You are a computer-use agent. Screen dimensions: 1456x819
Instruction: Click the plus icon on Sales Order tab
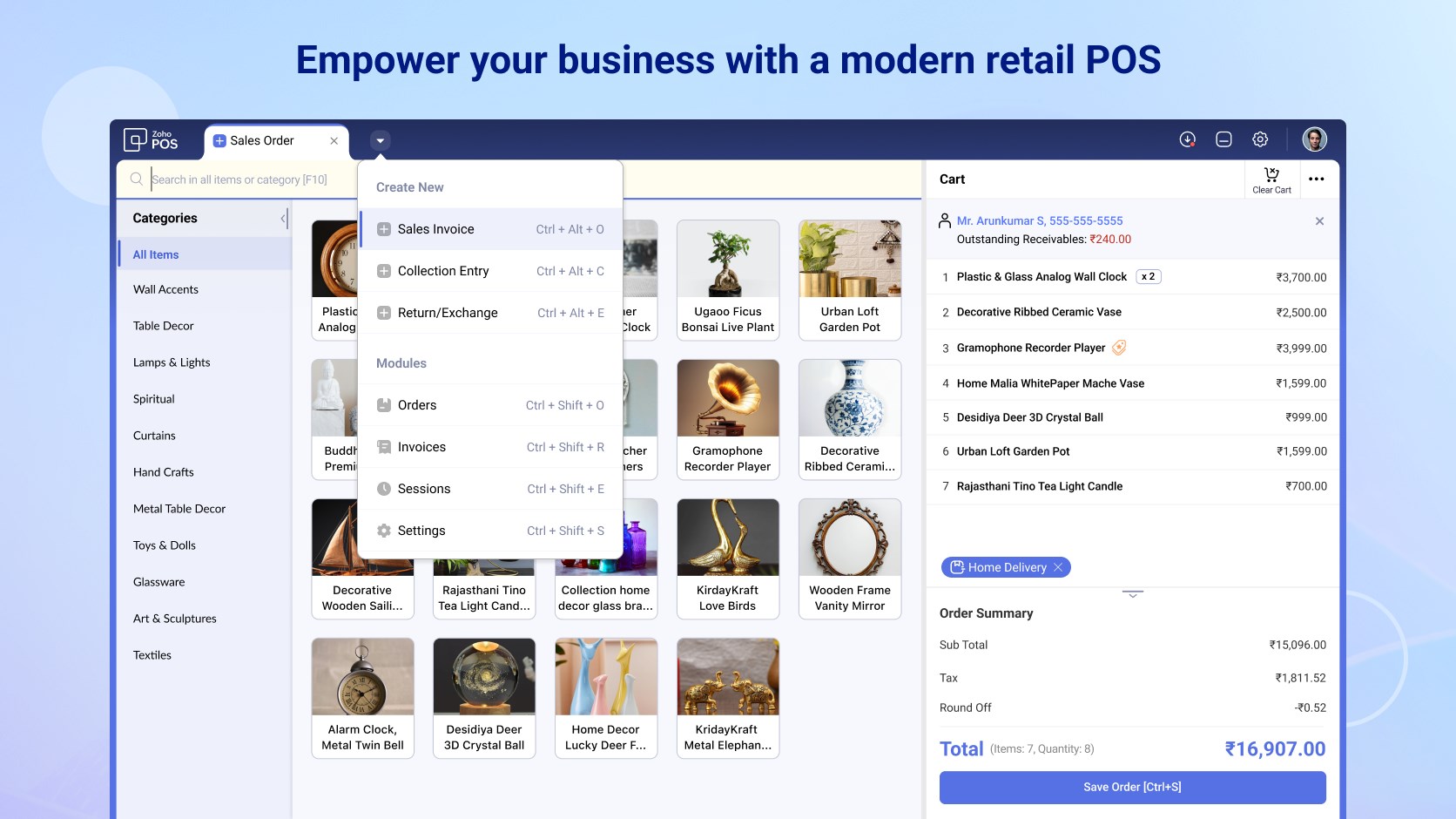pos(219,140)
